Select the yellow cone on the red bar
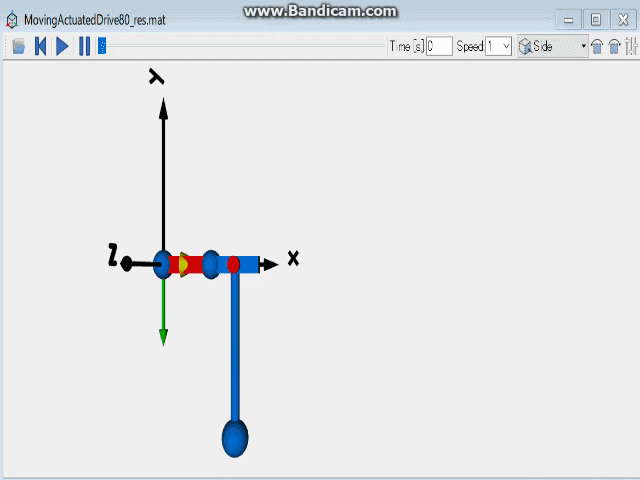The image size is (640, 480). click(185, 264)
